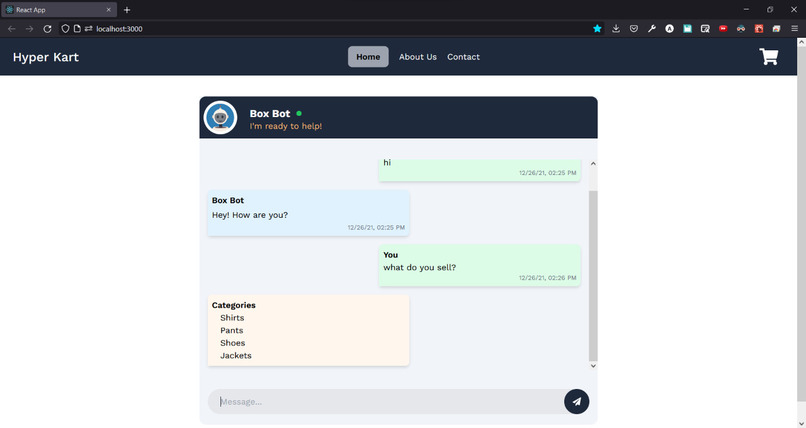Click the Save to Pocket icon

click(x=634, y=29)
